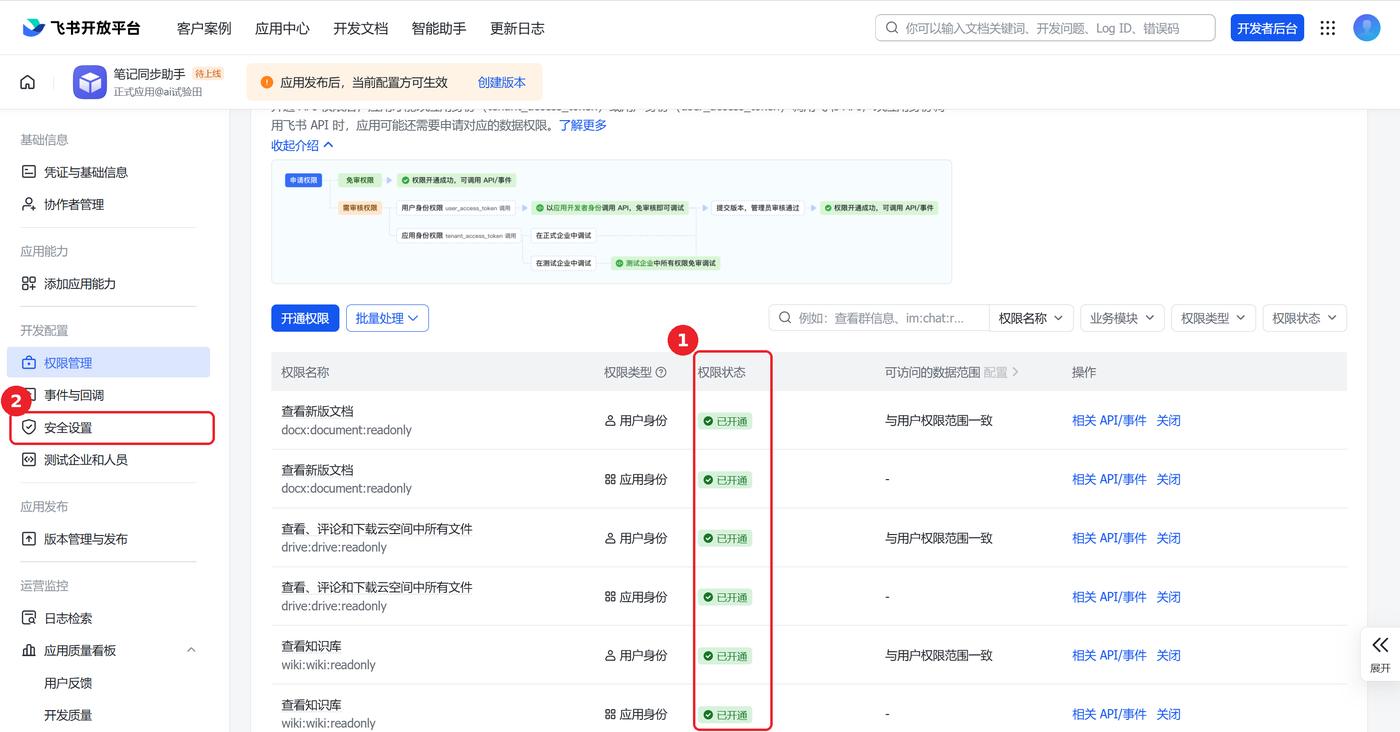Open the 业务模块 filter dropdown
The height and width of the screenshot is (732, 1400).
tap(1122, 318)
